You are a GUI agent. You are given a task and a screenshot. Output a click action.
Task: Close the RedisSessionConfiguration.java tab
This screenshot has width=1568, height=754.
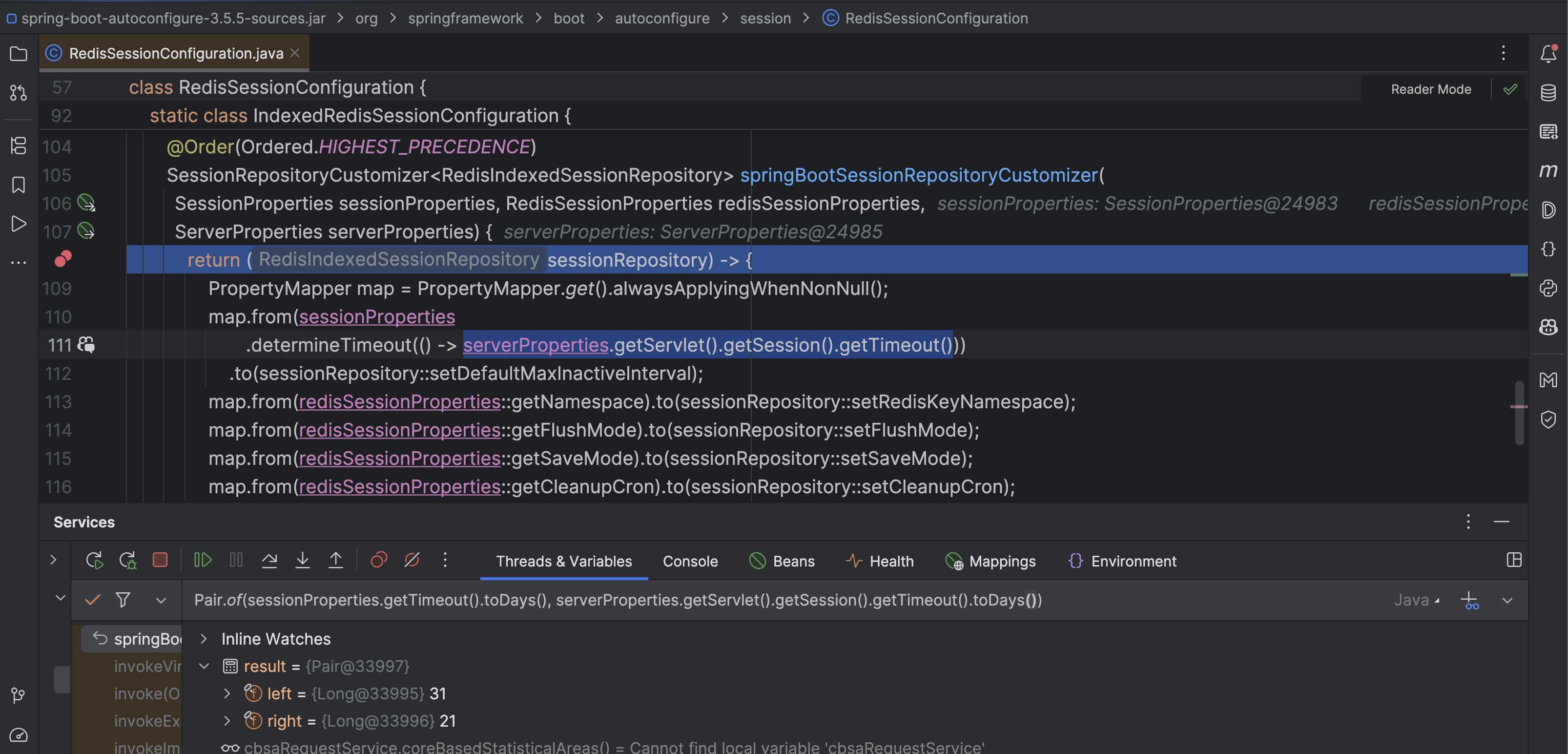(294, 53)
